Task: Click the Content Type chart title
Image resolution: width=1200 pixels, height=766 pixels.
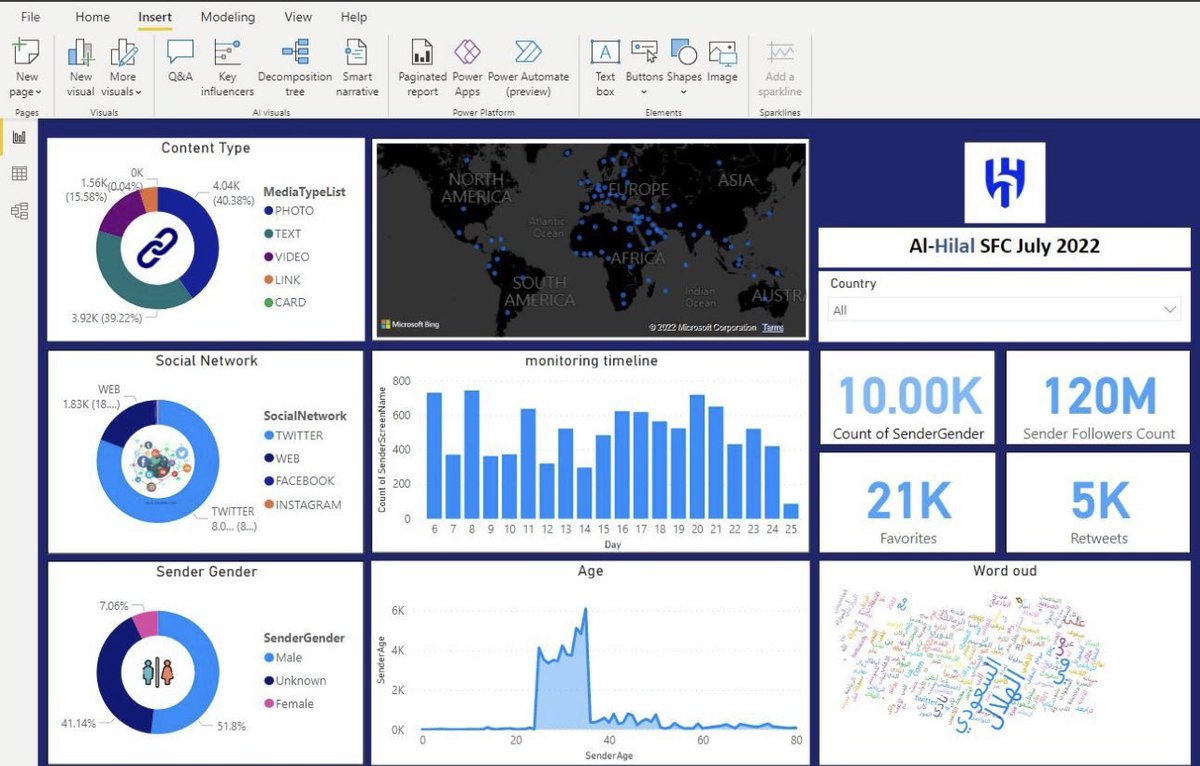Action: tap(206, 148)
